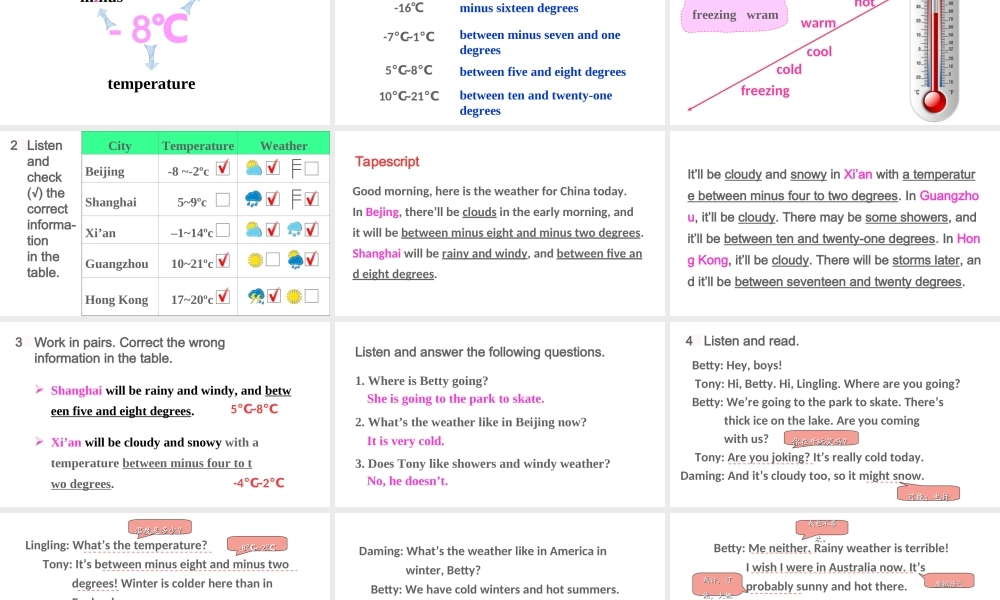Image resolution: width=1000 pixels, height=600 pixels.
Task: Click 'minus sixteen degrees' text
Action: 518,8
